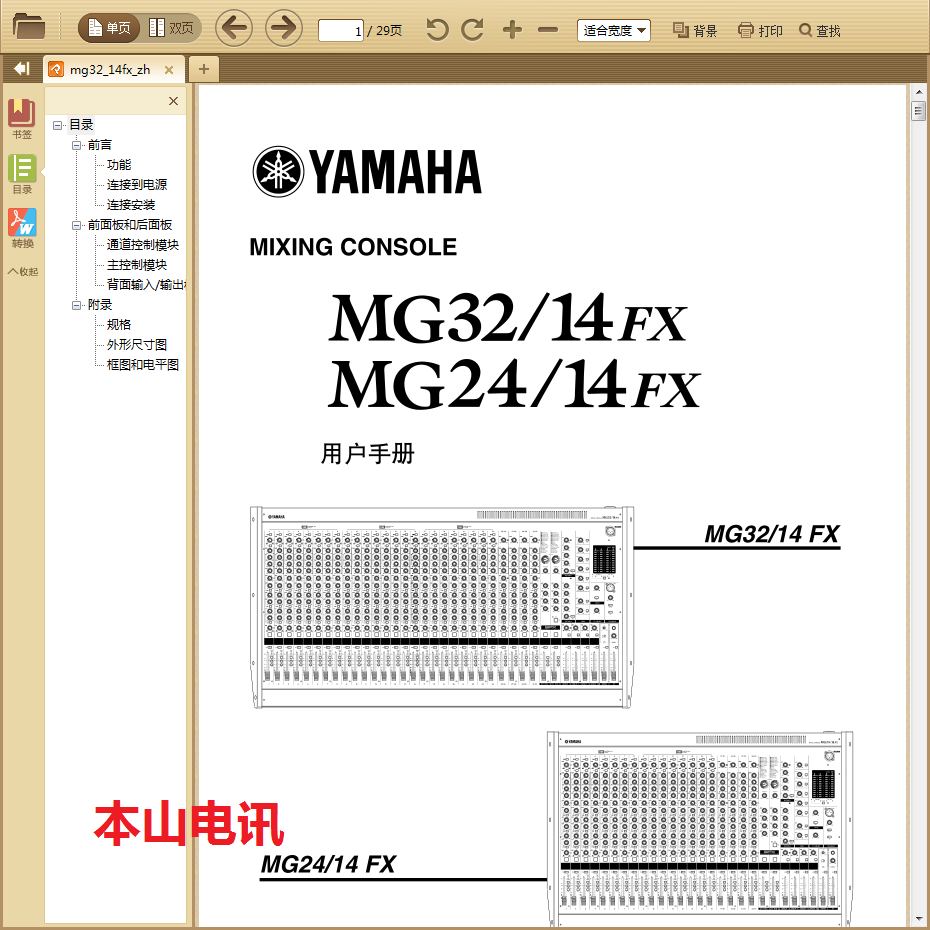Click the vertical scrollbar thumb
Image resolution: width=930 pixels, height=930 pixels.
click(918, 111)
